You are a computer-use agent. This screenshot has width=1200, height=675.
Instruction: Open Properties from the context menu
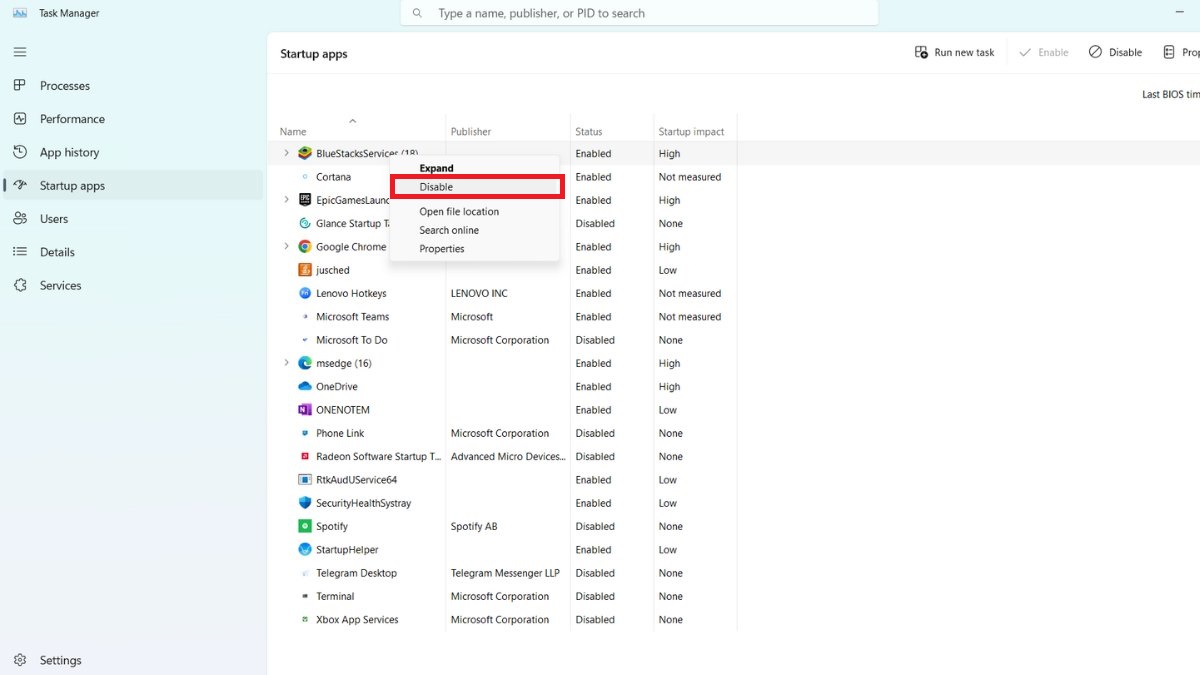tap(442, 249)
